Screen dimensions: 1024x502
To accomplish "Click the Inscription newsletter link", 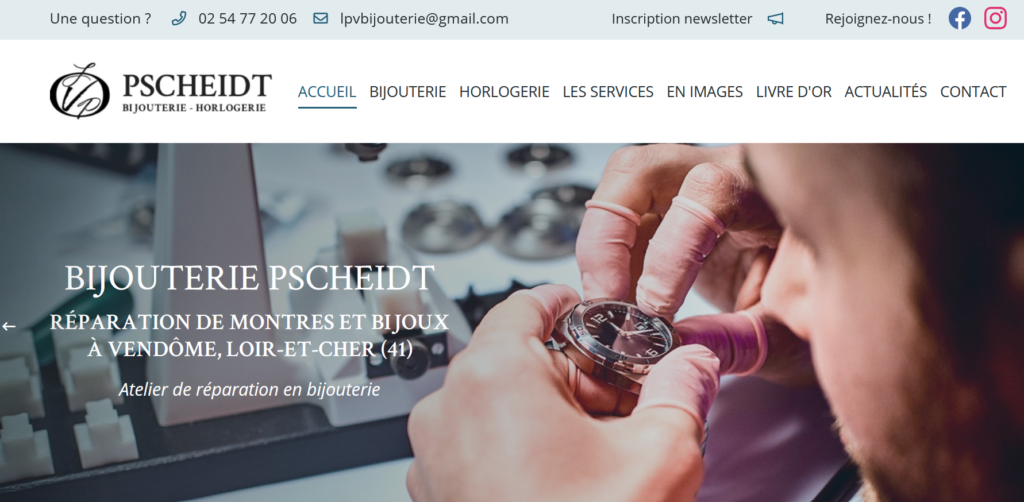I will [682, 19].
